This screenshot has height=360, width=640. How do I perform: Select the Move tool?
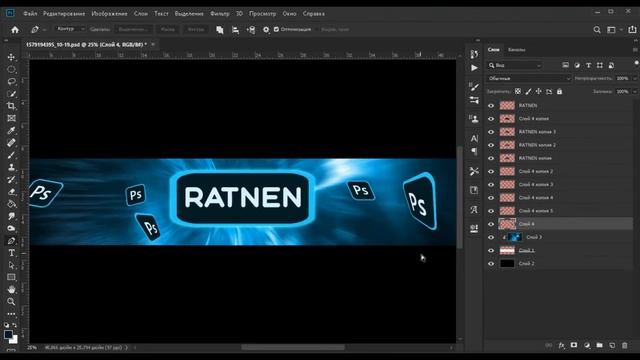point(11,57)
